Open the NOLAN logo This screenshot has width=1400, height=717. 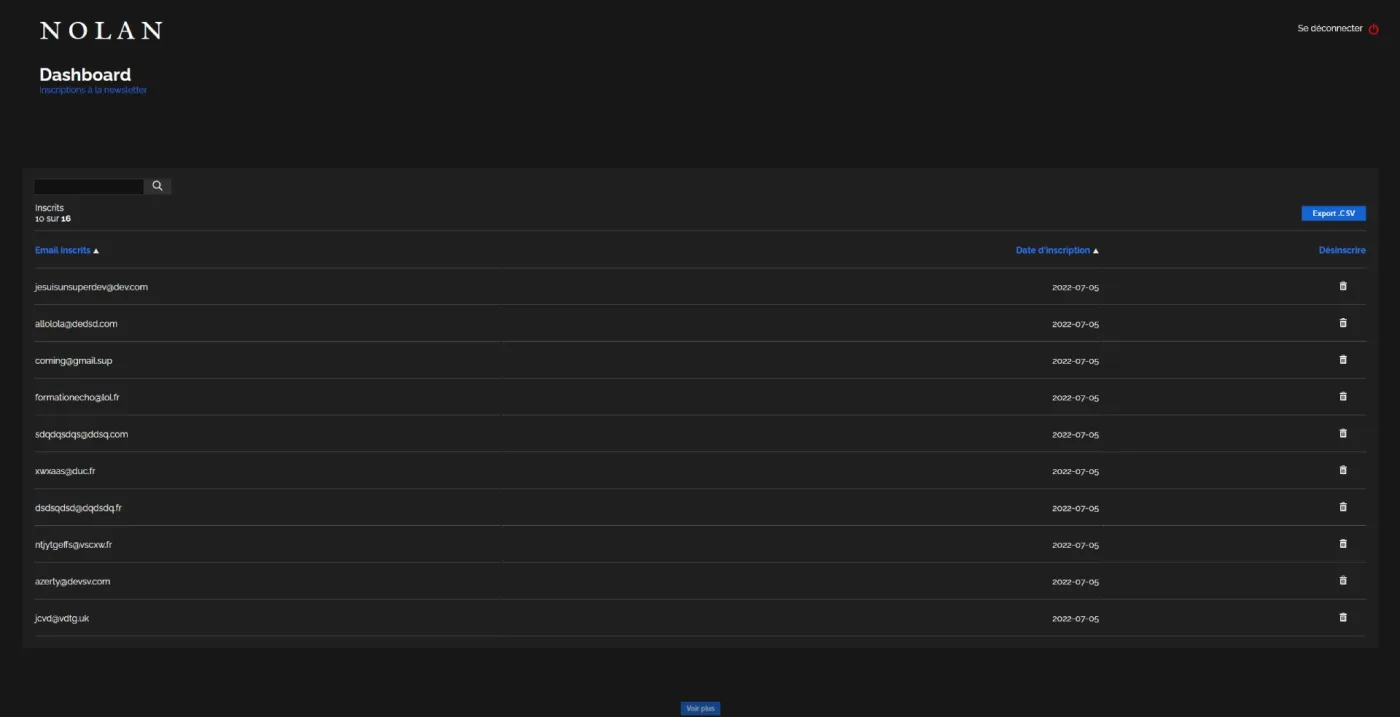pyautogui.click(x=101, y=30)
